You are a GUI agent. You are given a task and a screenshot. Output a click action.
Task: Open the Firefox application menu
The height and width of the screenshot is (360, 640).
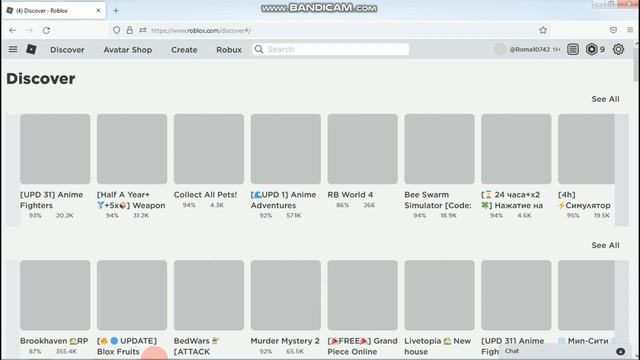(630, 30)
